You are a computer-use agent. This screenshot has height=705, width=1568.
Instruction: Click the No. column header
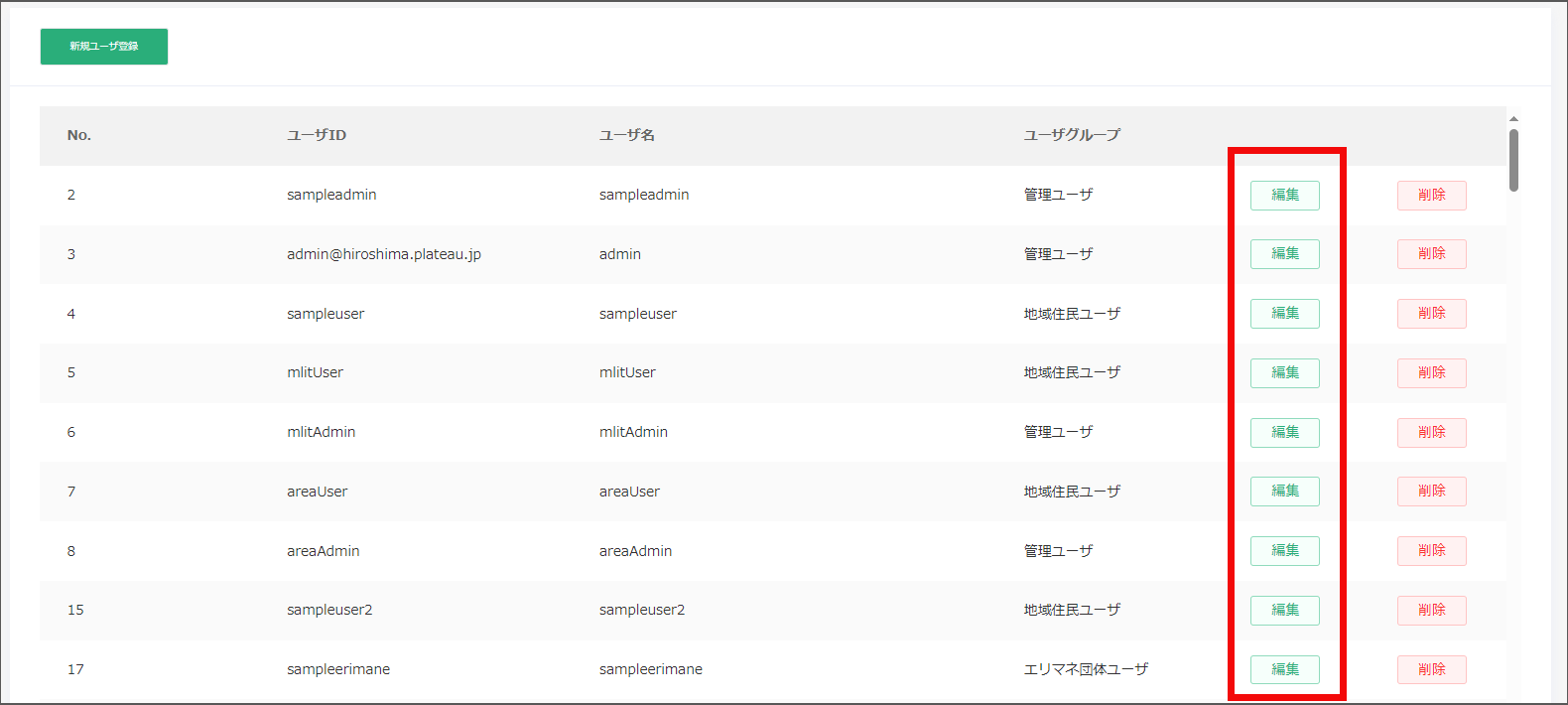pyautogui.click(x=79, y=135)
